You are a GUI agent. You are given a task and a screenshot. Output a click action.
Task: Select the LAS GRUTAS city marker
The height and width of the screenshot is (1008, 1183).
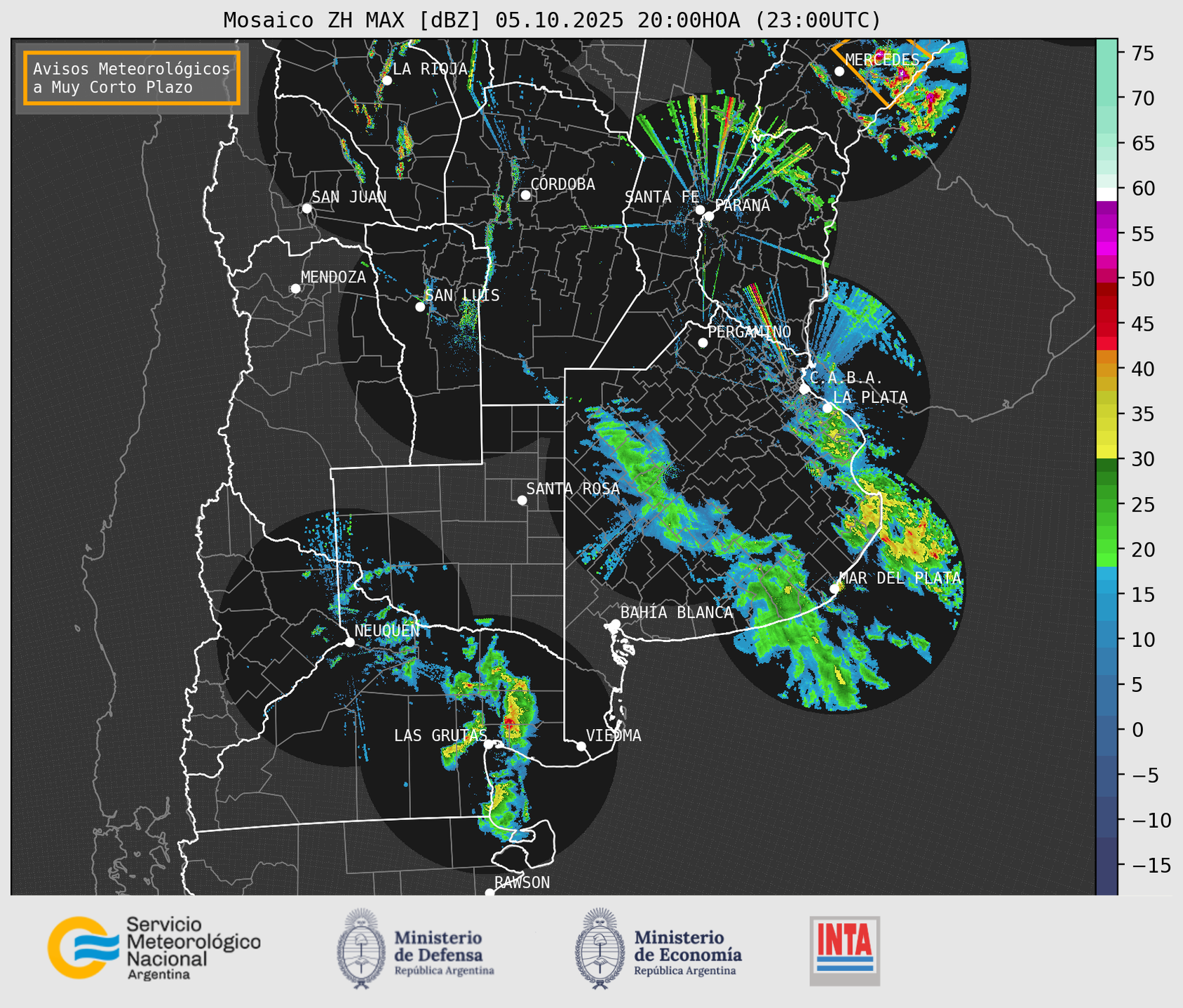tap(489, 744)
